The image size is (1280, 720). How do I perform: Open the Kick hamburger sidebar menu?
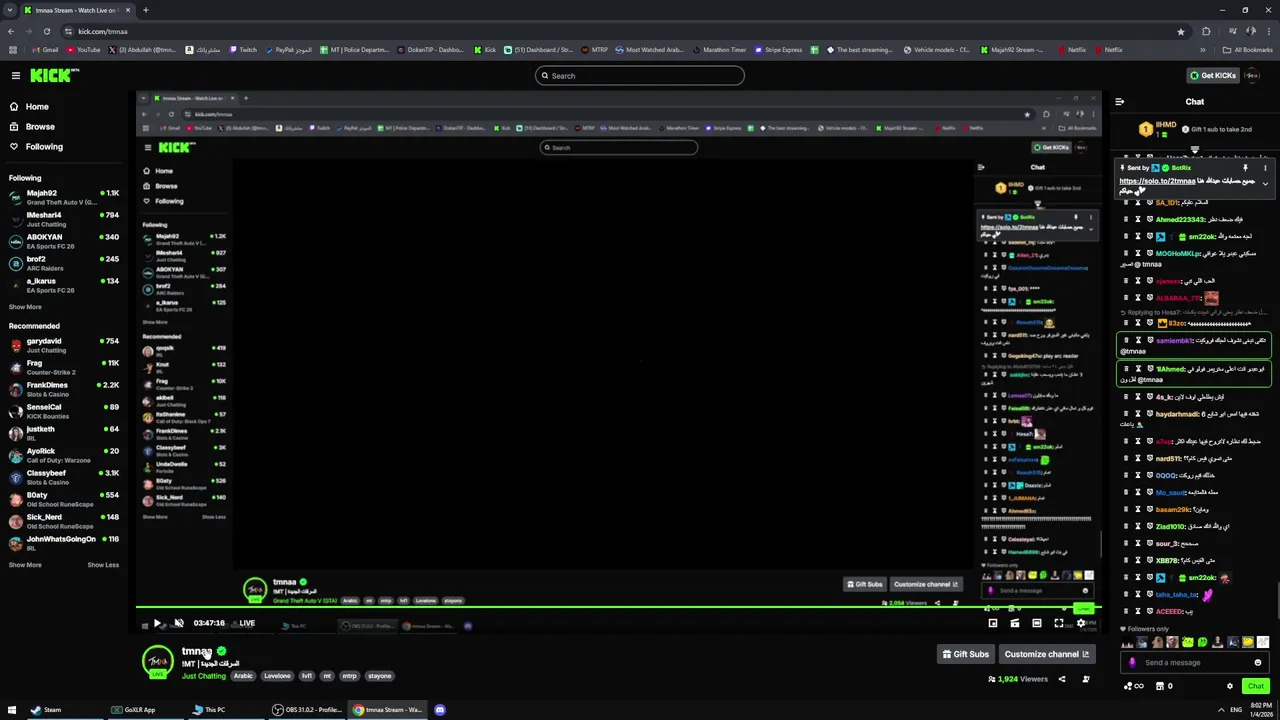[x=16, y=76]
